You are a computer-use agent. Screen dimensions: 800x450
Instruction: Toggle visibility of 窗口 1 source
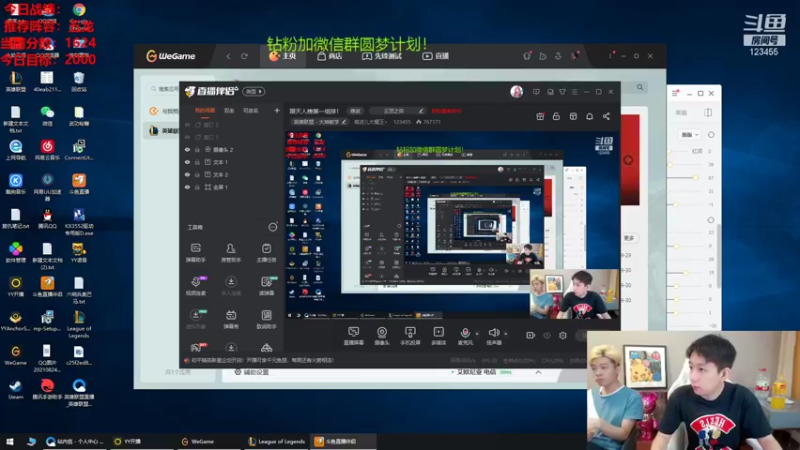click(187, 137)
